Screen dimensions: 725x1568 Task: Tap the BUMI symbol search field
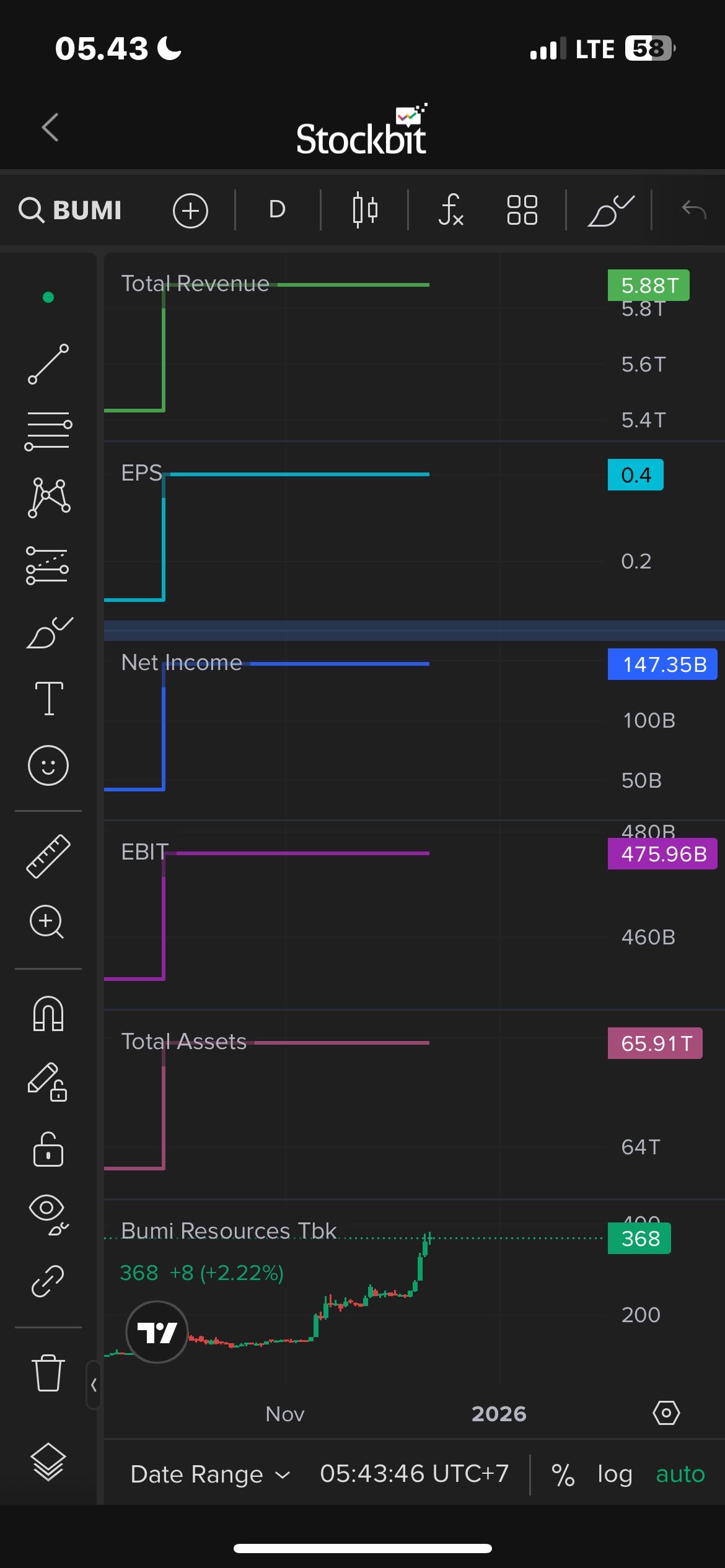pyautogui.click(x=71, y=211)
